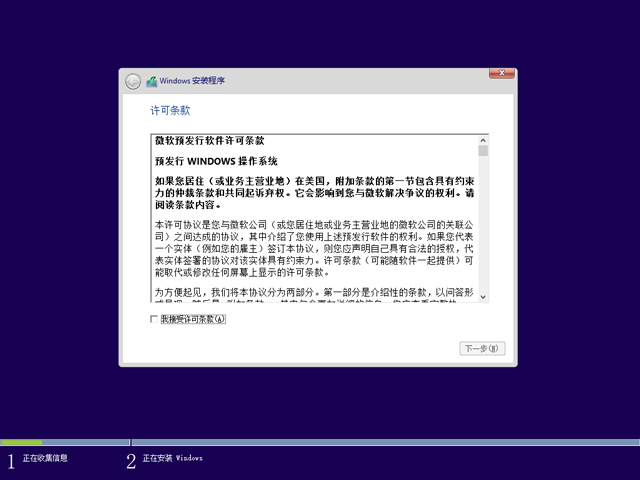This screenshot has width=640, height=480.
Task: Close the Windows 安装程序 dialog
Action: tap(502, 73)
